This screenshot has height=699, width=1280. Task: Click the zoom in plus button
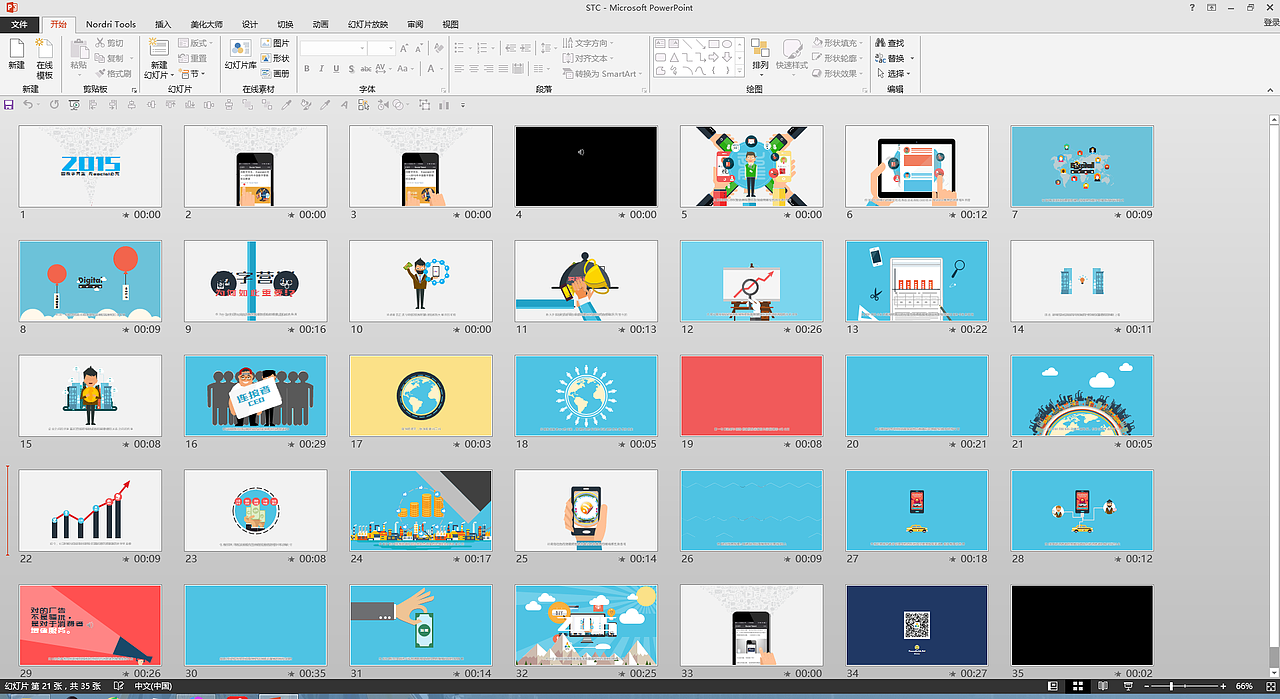1222,687
